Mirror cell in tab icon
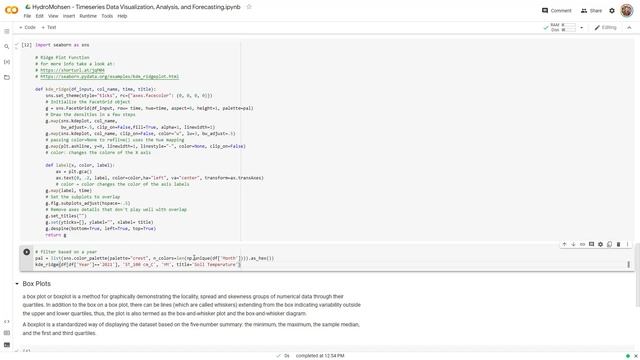This screenshot has height=360, width=640. click(x=609, y=244)
